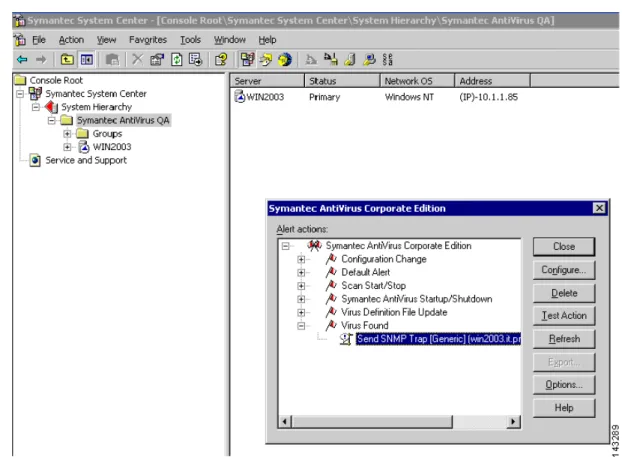Sort by the Server column header
The height and width of the screenshot is (457, 622).
(267, 81)
